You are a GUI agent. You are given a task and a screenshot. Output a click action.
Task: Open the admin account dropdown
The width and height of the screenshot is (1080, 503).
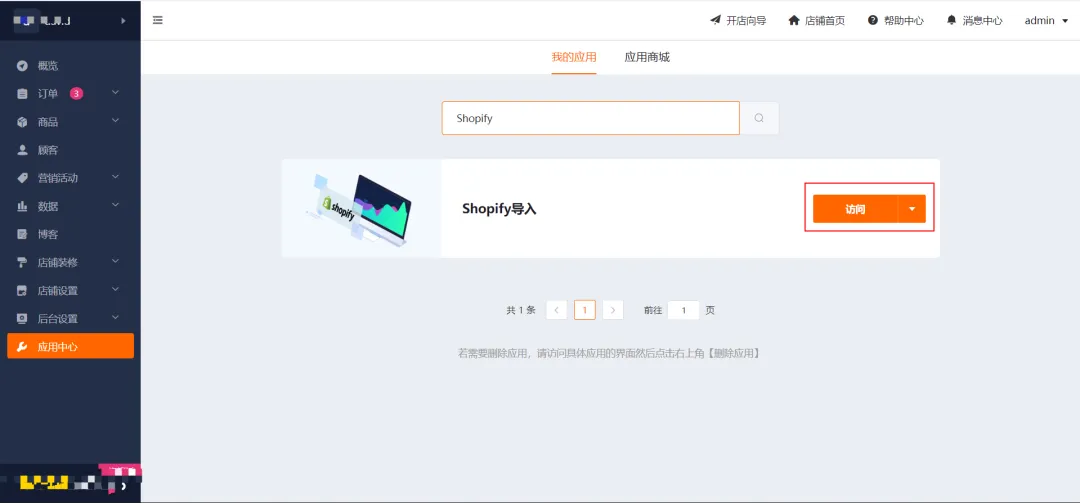point(1046,21)
